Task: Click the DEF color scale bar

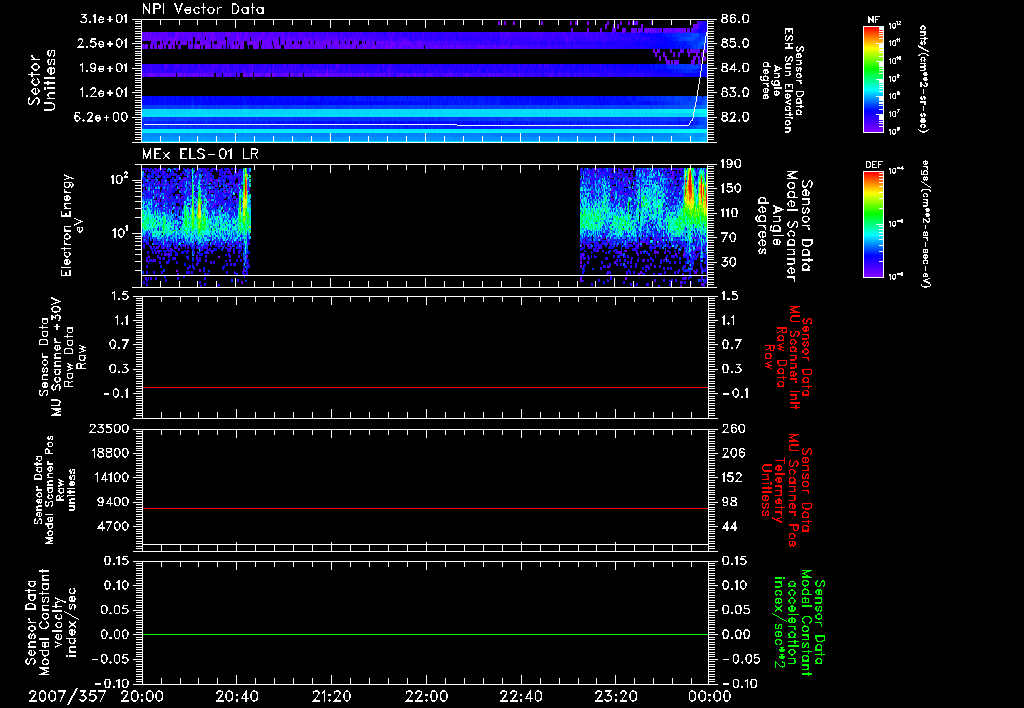Action: click(872, 222)
